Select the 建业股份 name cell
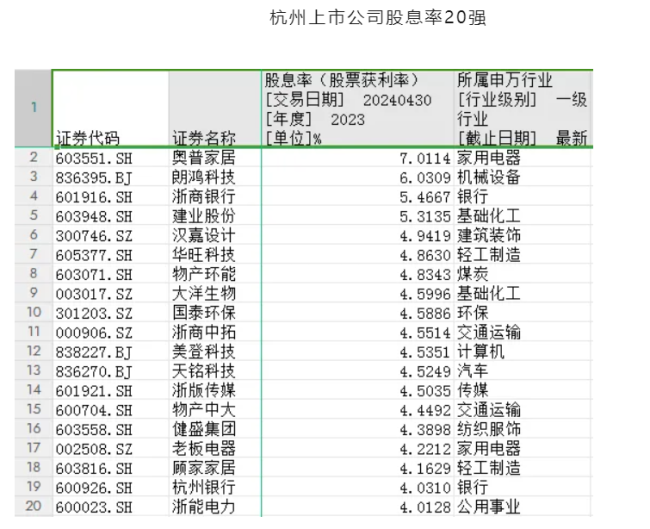650x529 pixels. click(215, 216)
